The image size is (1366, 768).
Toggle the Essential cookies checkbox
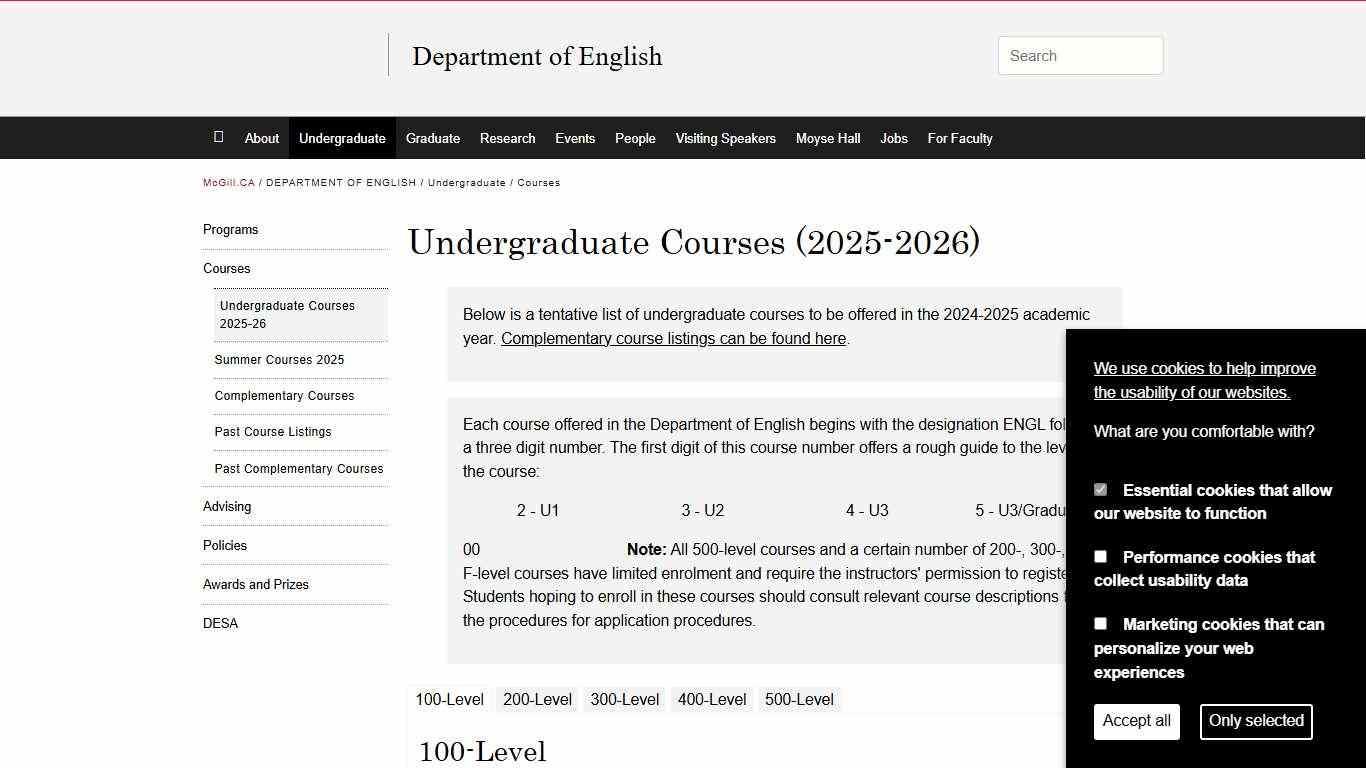[x=1100, y=489]
